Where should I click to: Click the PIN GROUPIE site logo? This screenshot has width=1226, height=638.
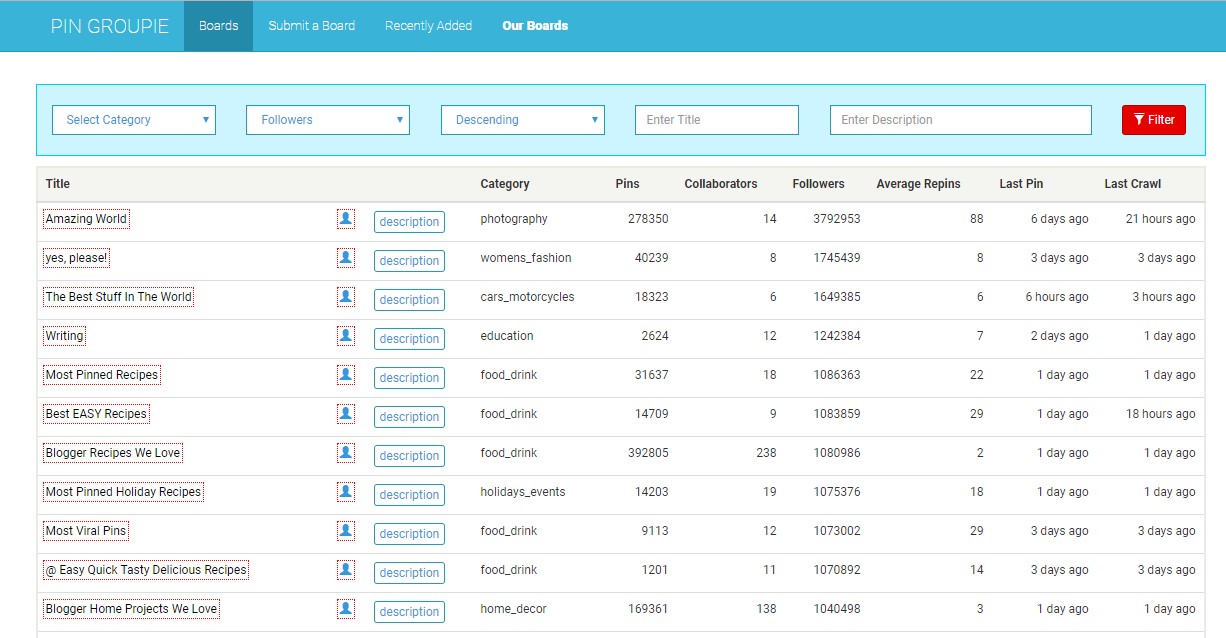[110, 26]
